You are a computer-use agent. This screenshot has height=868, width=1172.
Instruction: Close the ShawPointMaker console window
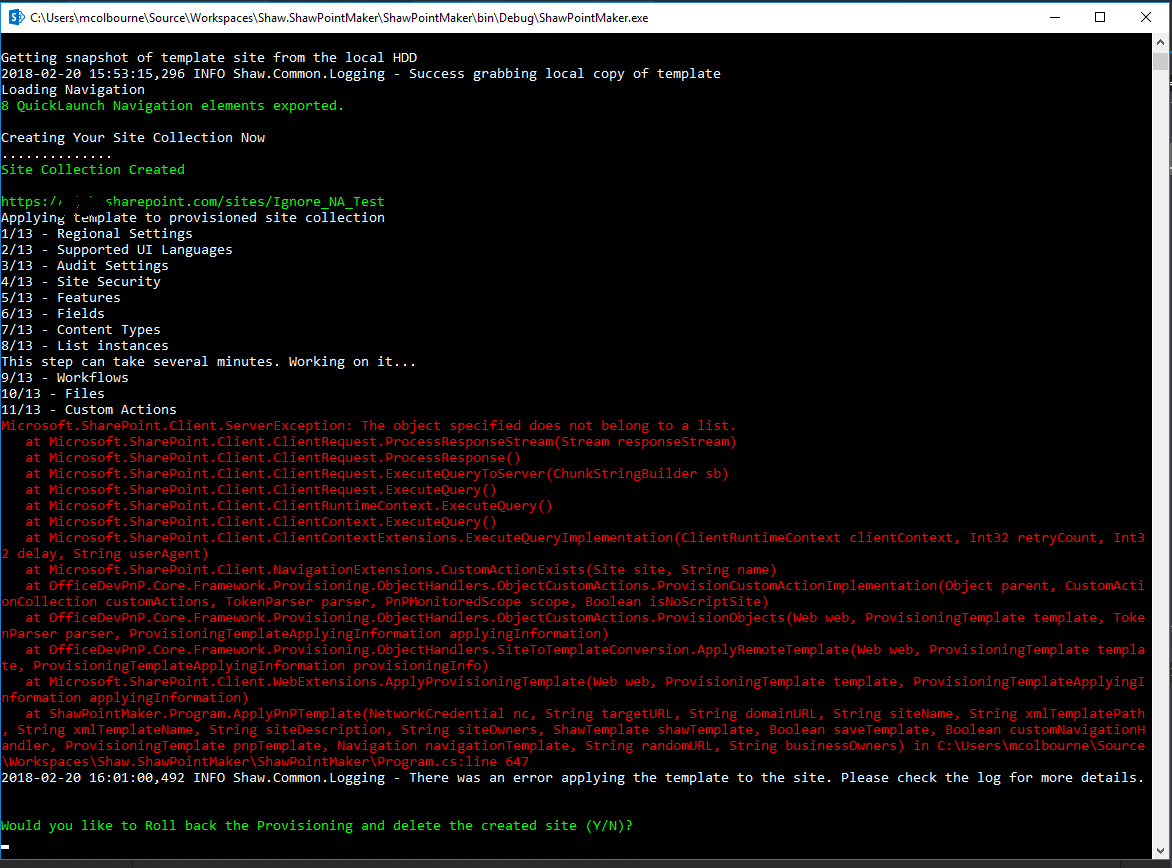pyautogui.click(x=1145, y=17)
